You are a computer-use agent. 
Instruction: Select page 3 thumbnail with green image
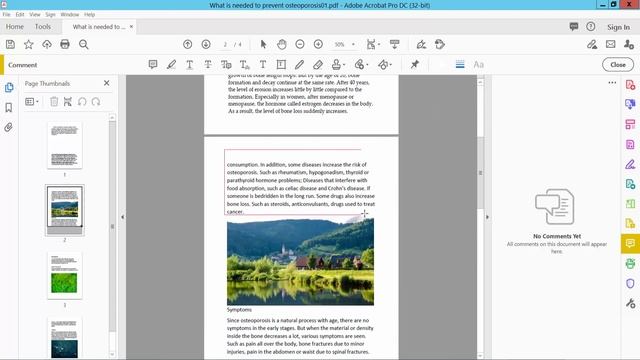[64, 276]
